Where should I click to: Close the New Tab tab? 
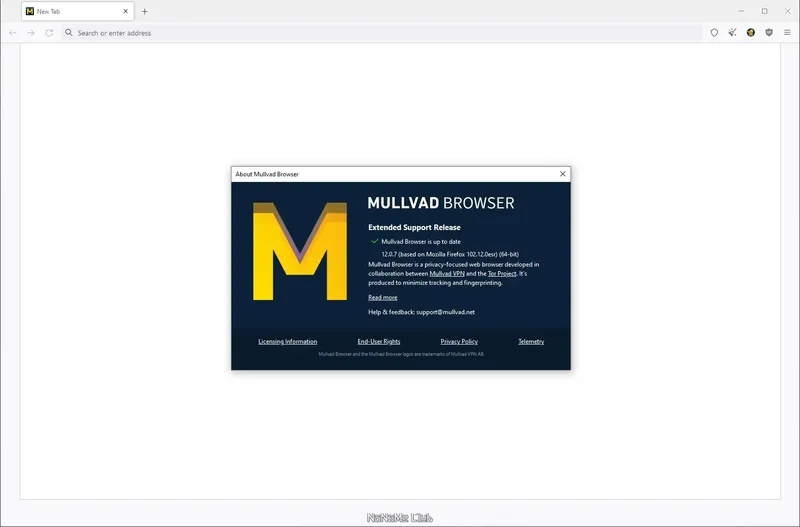pos(126,11)
